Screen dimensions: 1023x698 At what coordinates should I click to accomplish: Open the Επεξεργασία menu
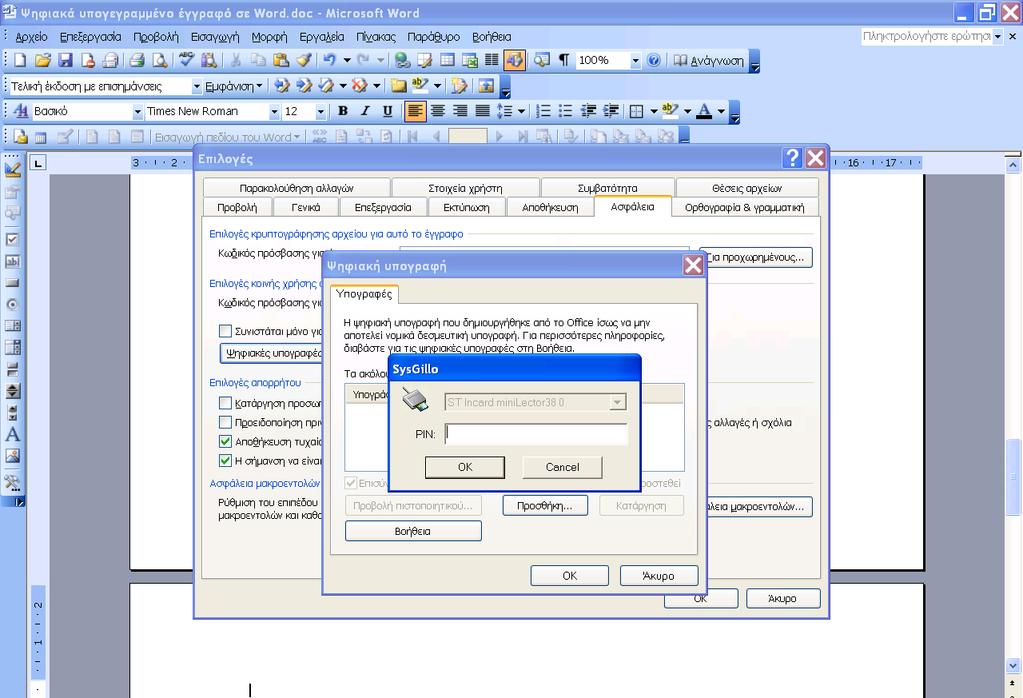(90, 37)
